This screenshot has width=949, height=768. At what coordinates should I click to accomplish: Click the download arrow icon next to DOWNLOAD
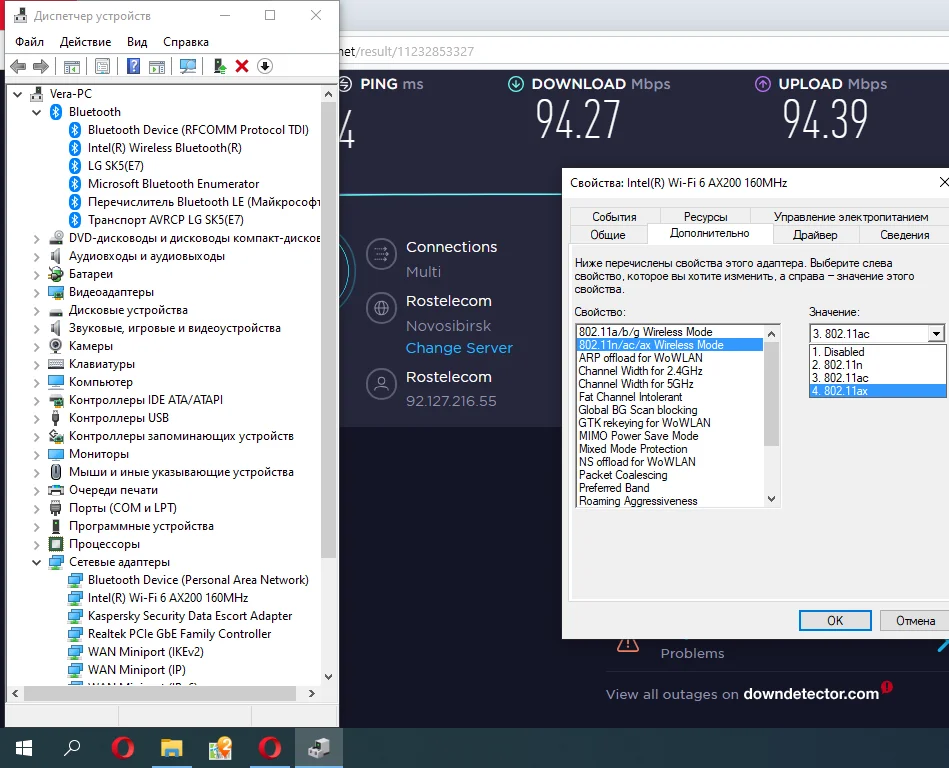click(x=516, y=84)
